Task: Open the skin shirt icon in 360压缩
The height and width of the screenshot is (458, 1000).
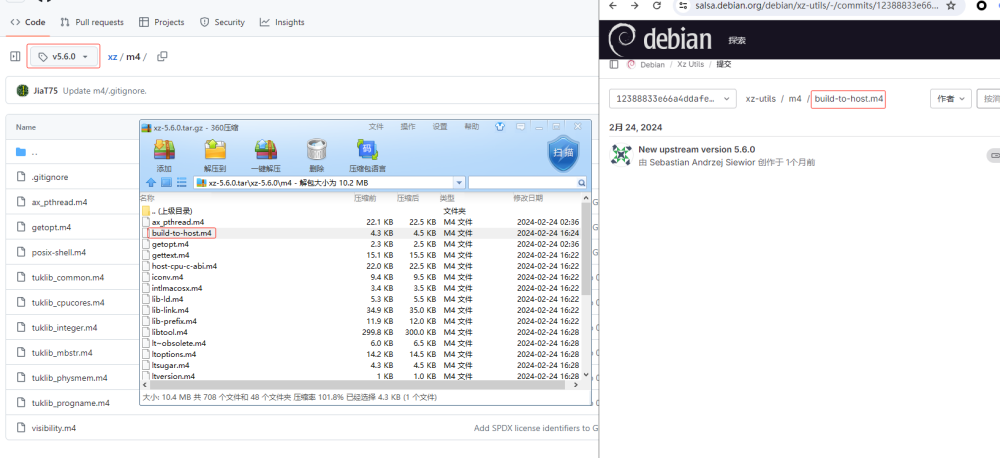Action: tap(501, 127)
